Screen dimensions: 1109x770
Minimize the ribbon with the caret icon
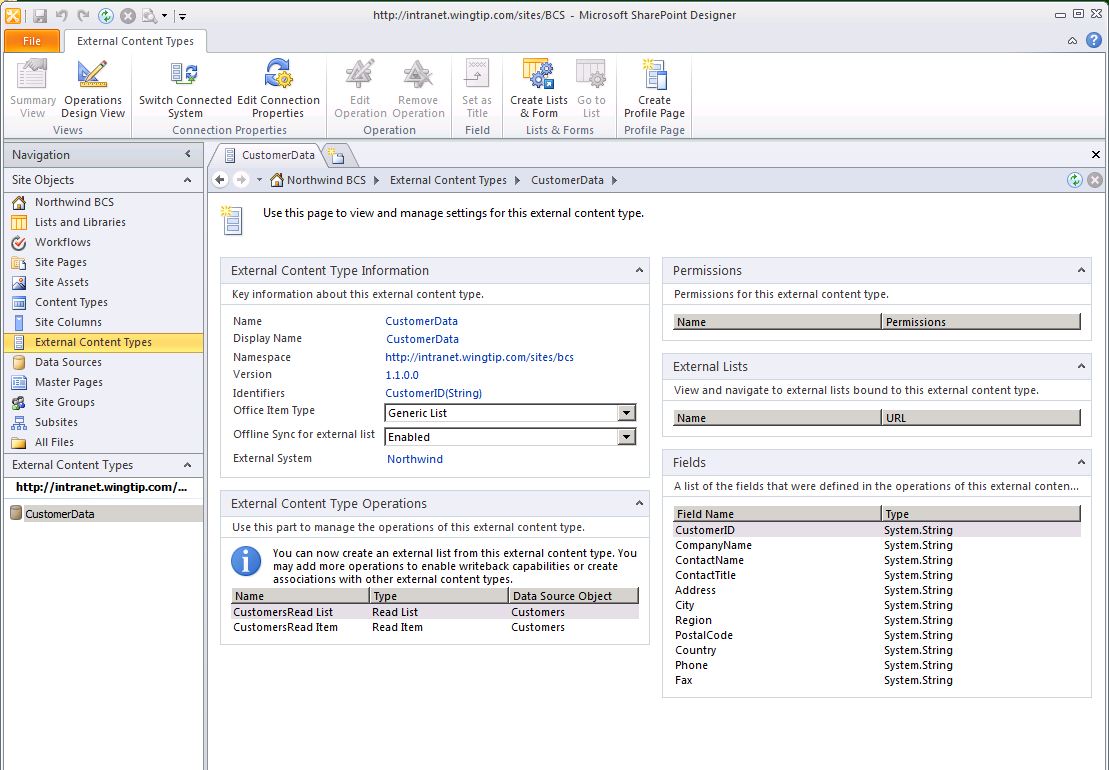coord(1072,41)
